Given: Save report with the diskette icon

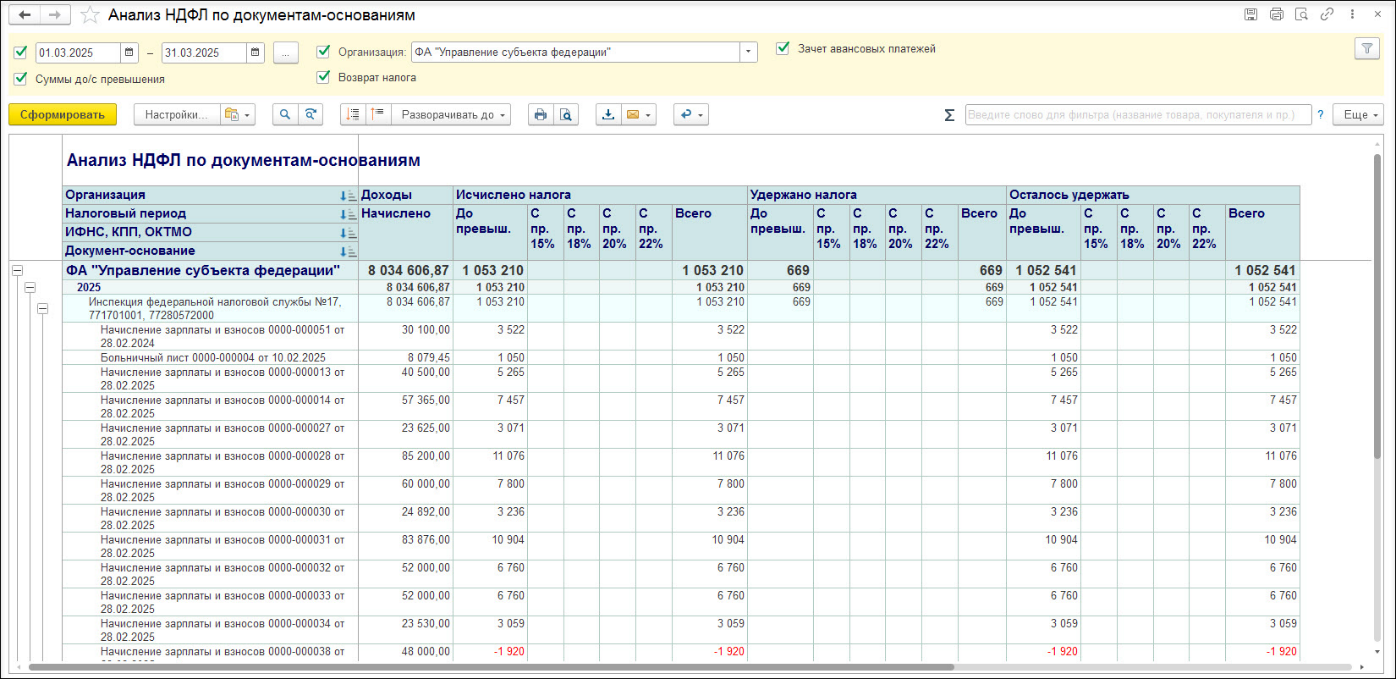Looking at the screenshot, I should tap(1250, 14).
